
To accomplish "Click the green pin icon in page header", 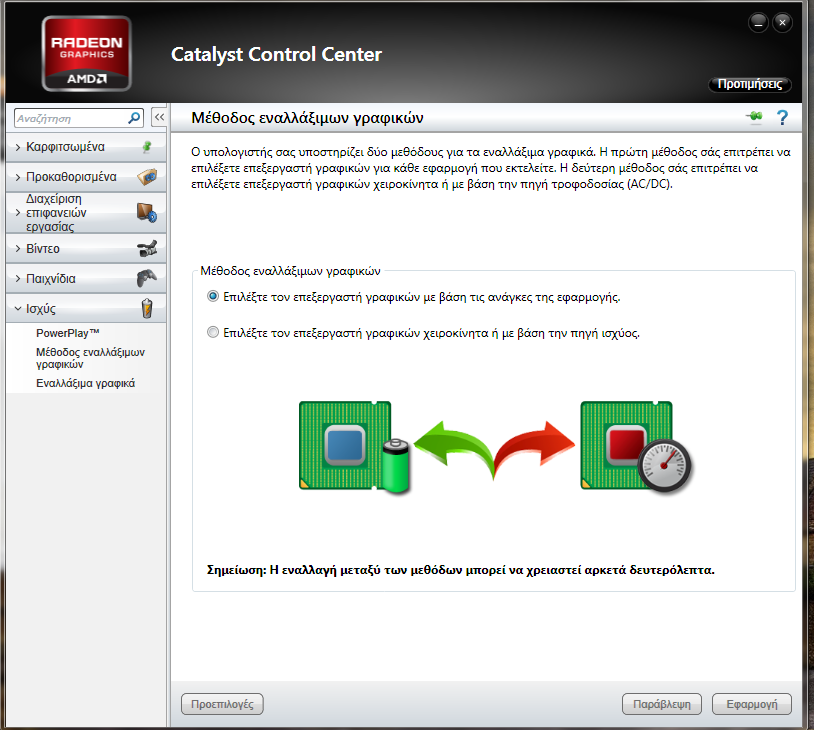I will point(754,117).
